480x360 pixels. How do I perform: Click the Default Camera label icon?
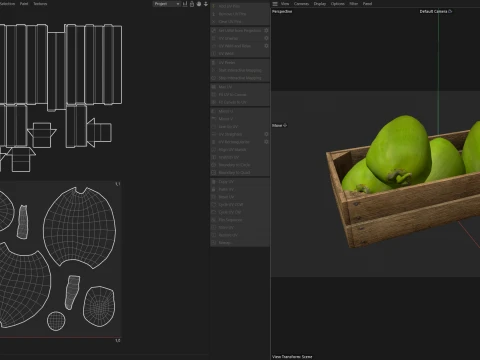(450, 11)
